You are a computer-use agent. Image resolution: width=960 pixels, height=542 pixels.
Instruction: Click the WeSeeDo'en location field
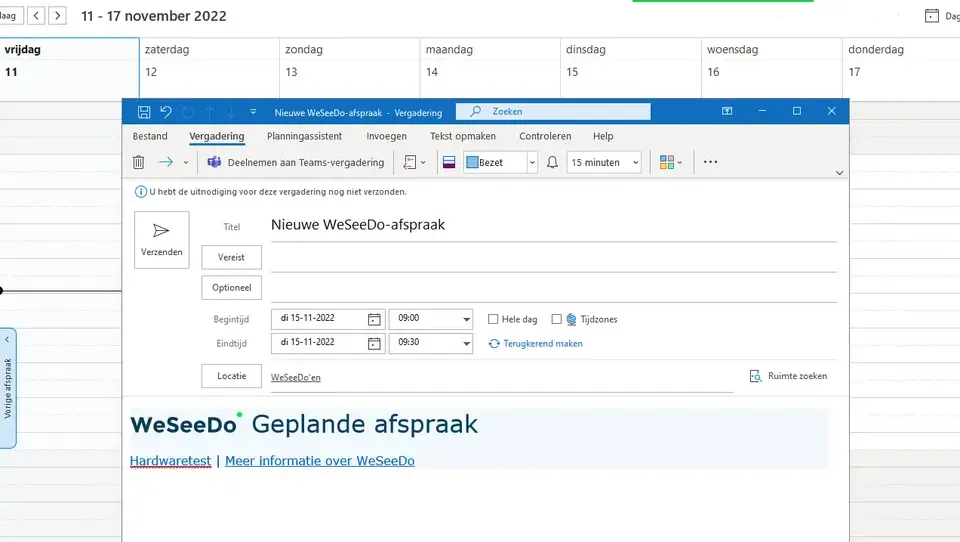[x=502, y=377]
